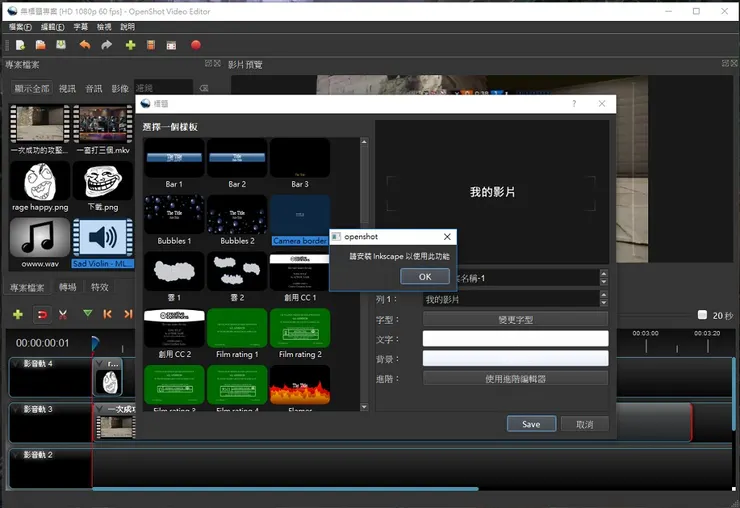Click OK in the Inkscape warning
Viewport: 740px width, 508px height.
click(x=425, y=277)
